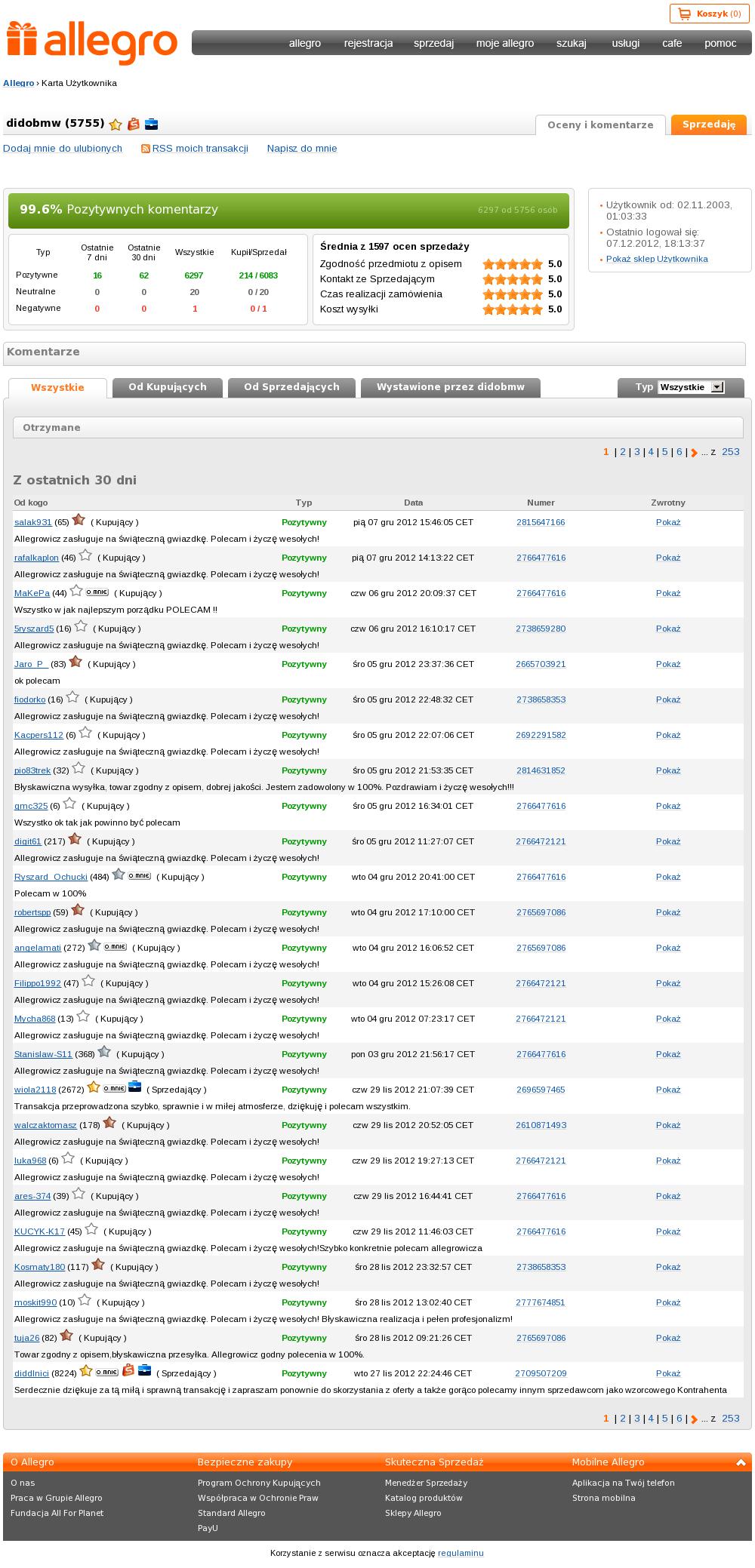Switch to the Od Kupujących tab
Screen dimensions: 755x1568
coord(168,387)
